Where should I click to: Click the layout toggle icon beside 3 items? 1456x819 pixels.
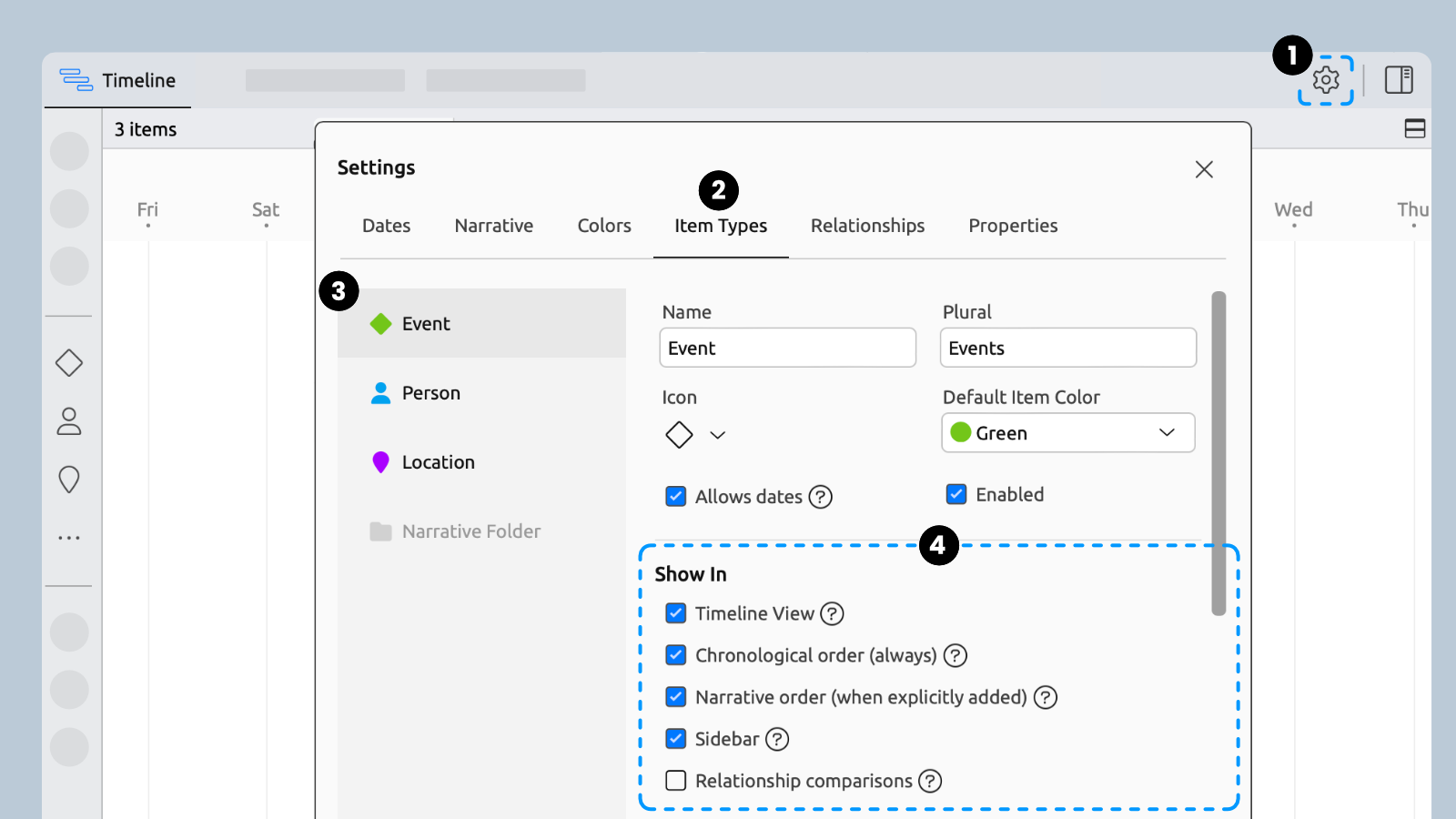pyautogui.click(x=1415, y=128)
